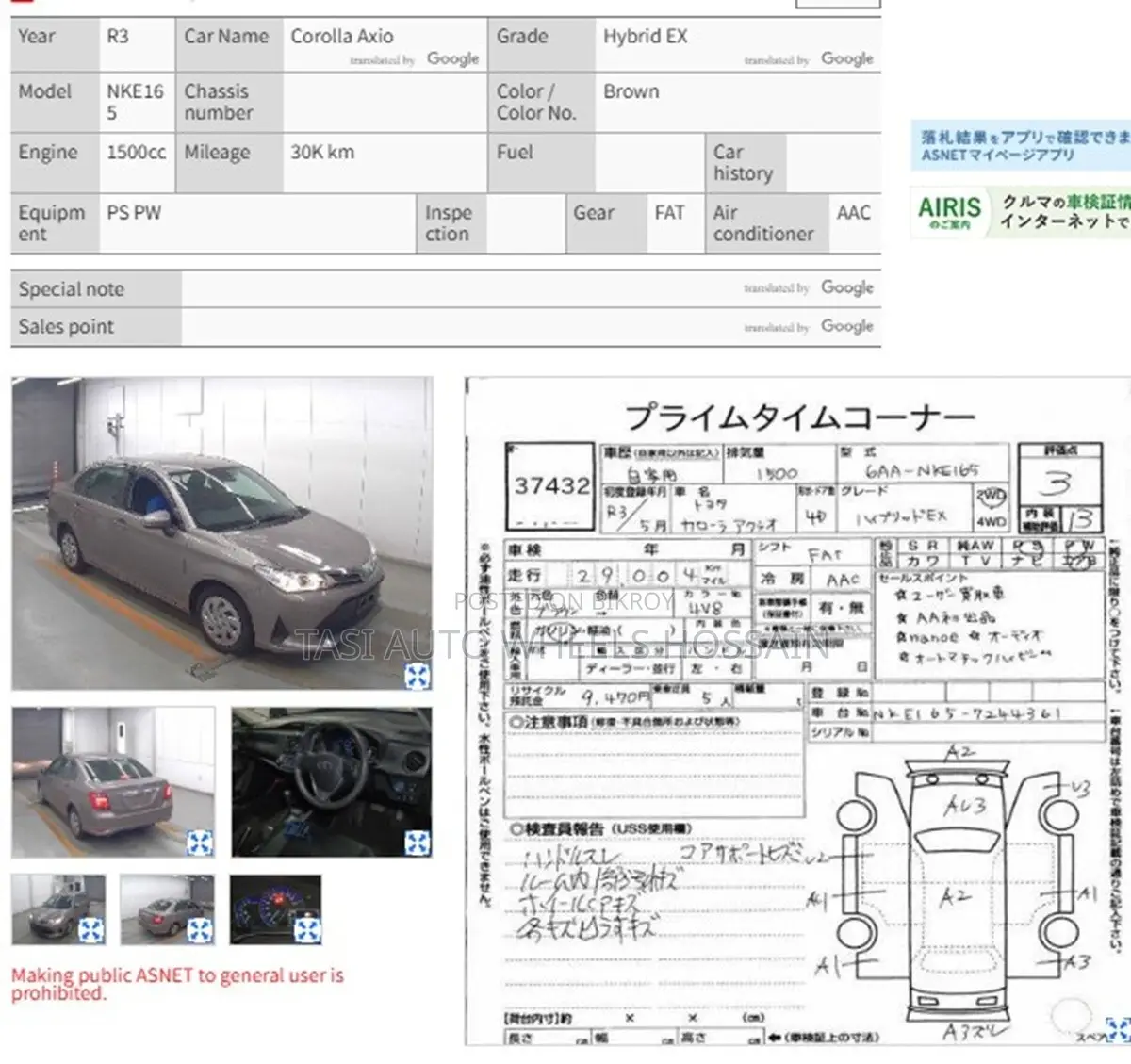Select the '30K km' mileage value
The height and width of the screenshot is (1064, 1131).
[x=322, y=152]
